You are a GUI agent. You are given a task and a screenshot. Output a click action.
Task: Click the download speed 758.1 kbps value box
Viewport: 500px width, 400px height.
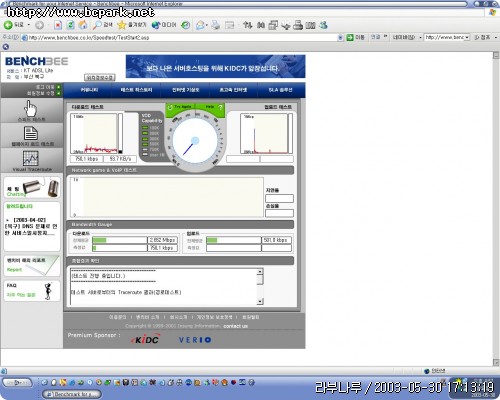tap(87, 159)
